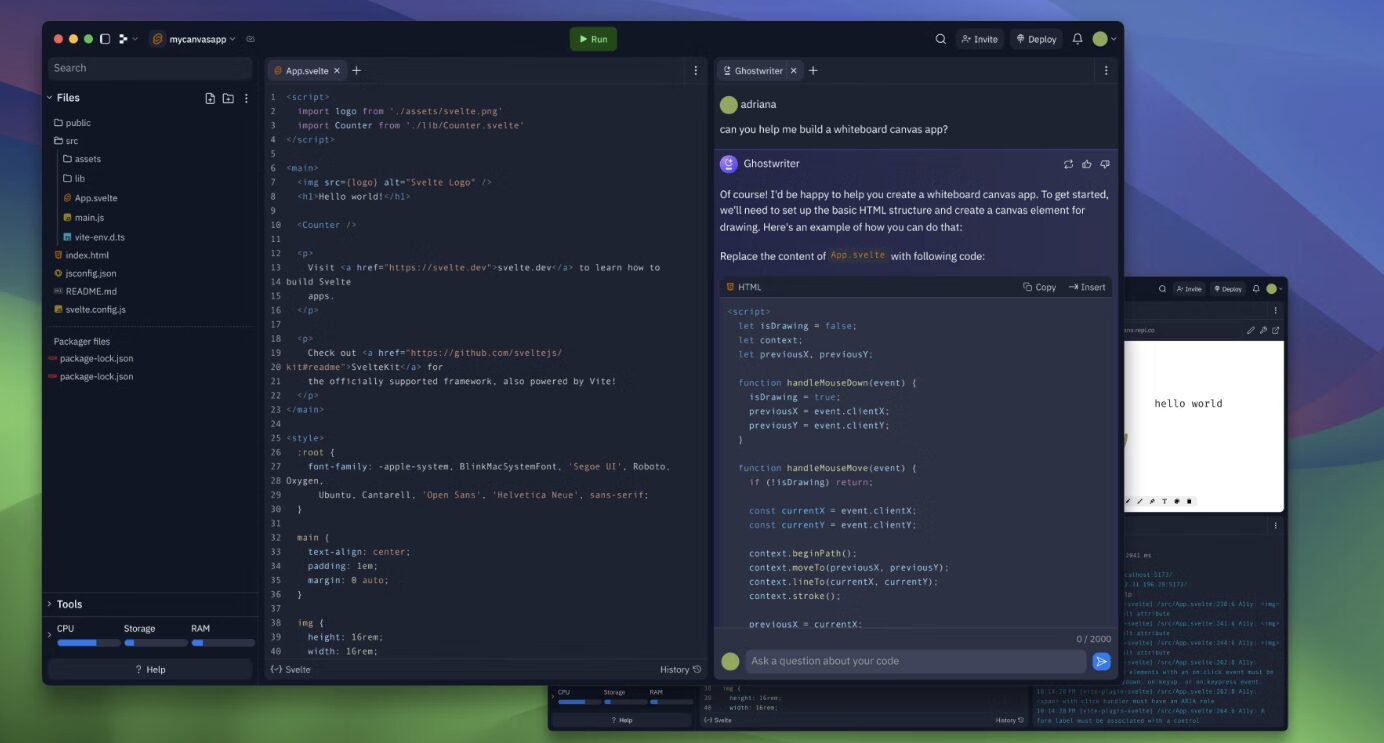1384x743 pixels.
Task: Click the search magnifier icon in front window header
Action: (x=940, y=39)
